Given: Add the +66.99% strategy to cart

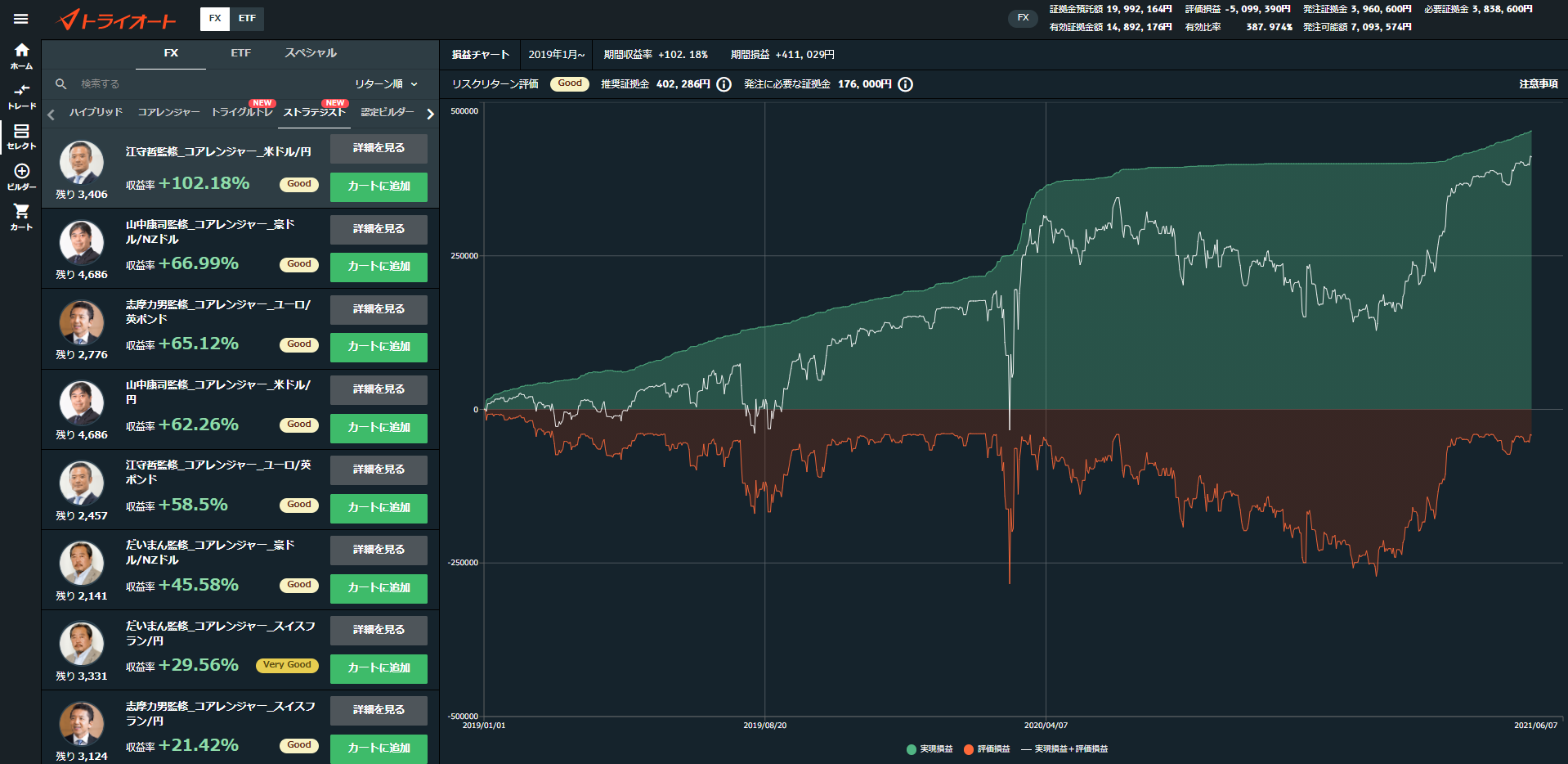Looking at the screenshot, I should tap(379, 267).
